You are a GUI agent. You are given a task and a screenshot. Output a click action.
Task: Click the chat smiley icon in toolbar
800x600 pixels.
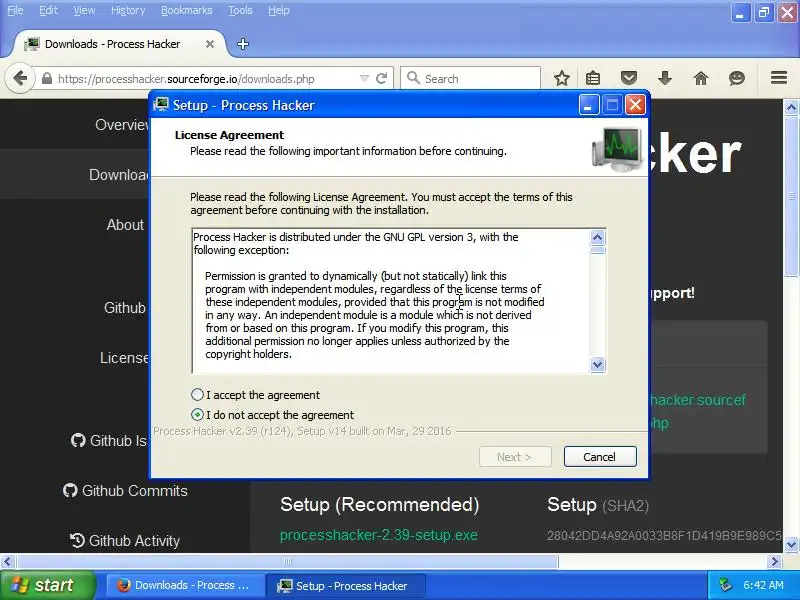(x=737, y=78)
